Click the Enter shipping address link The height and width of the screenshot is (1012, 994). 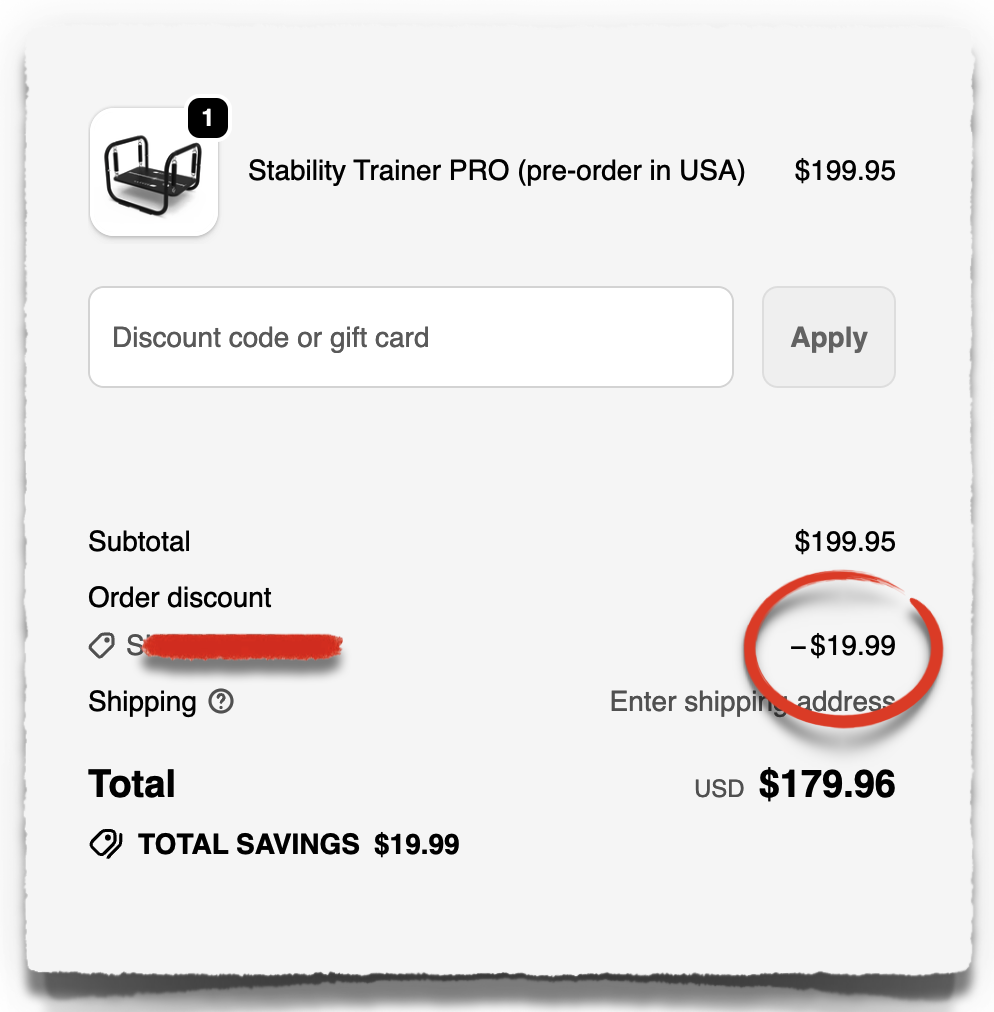point(755,701)
